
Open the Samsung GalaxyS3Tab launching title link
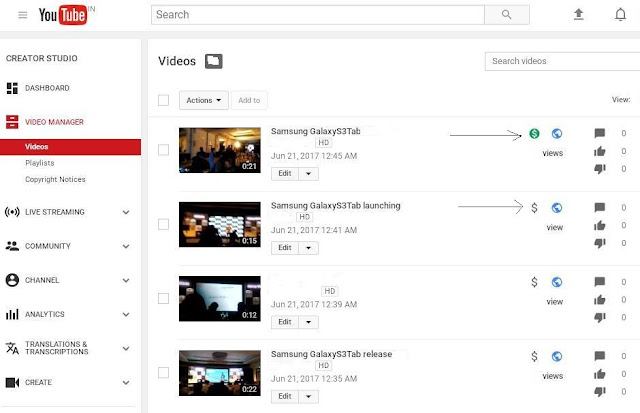pyautogui.click(x=336, y=206)
